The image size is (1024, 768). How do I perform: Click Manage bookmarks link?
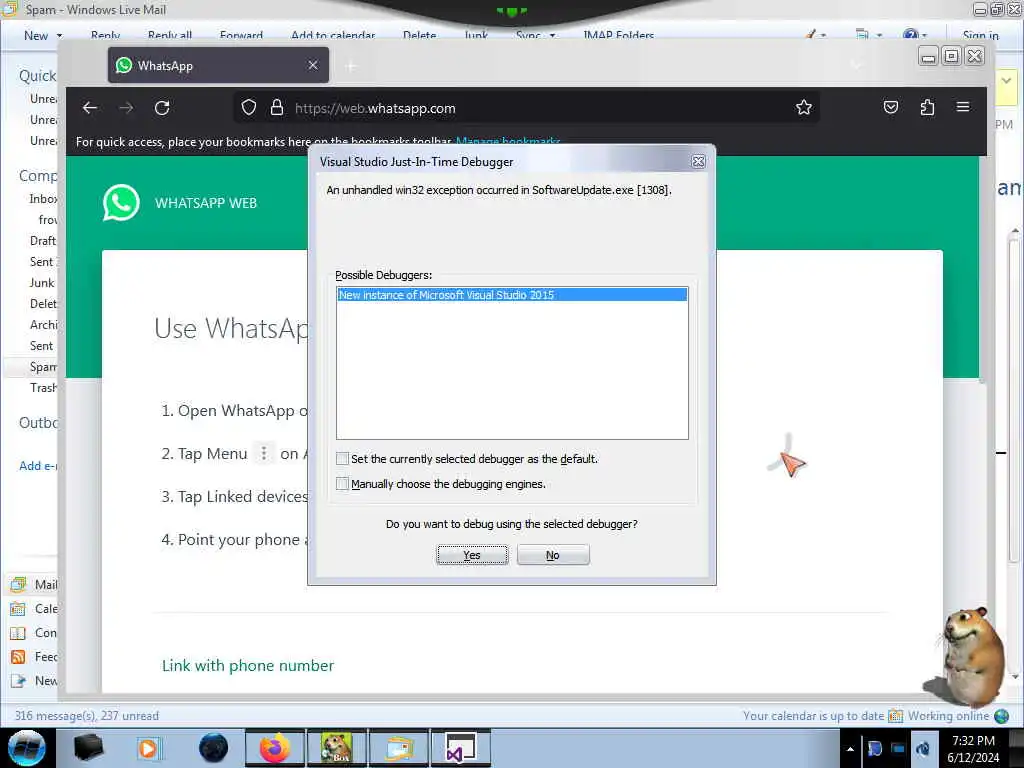508,141
